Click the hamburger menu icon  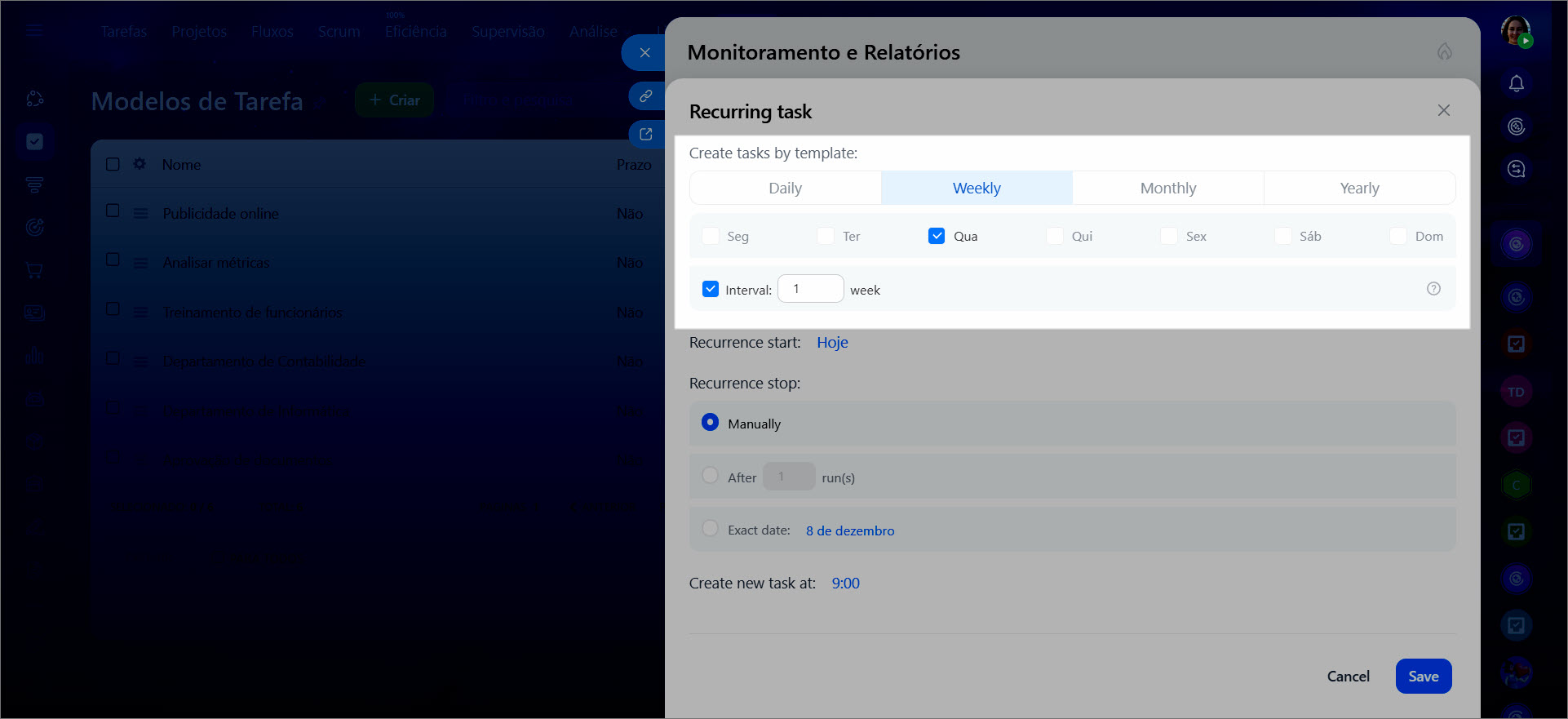33,31
